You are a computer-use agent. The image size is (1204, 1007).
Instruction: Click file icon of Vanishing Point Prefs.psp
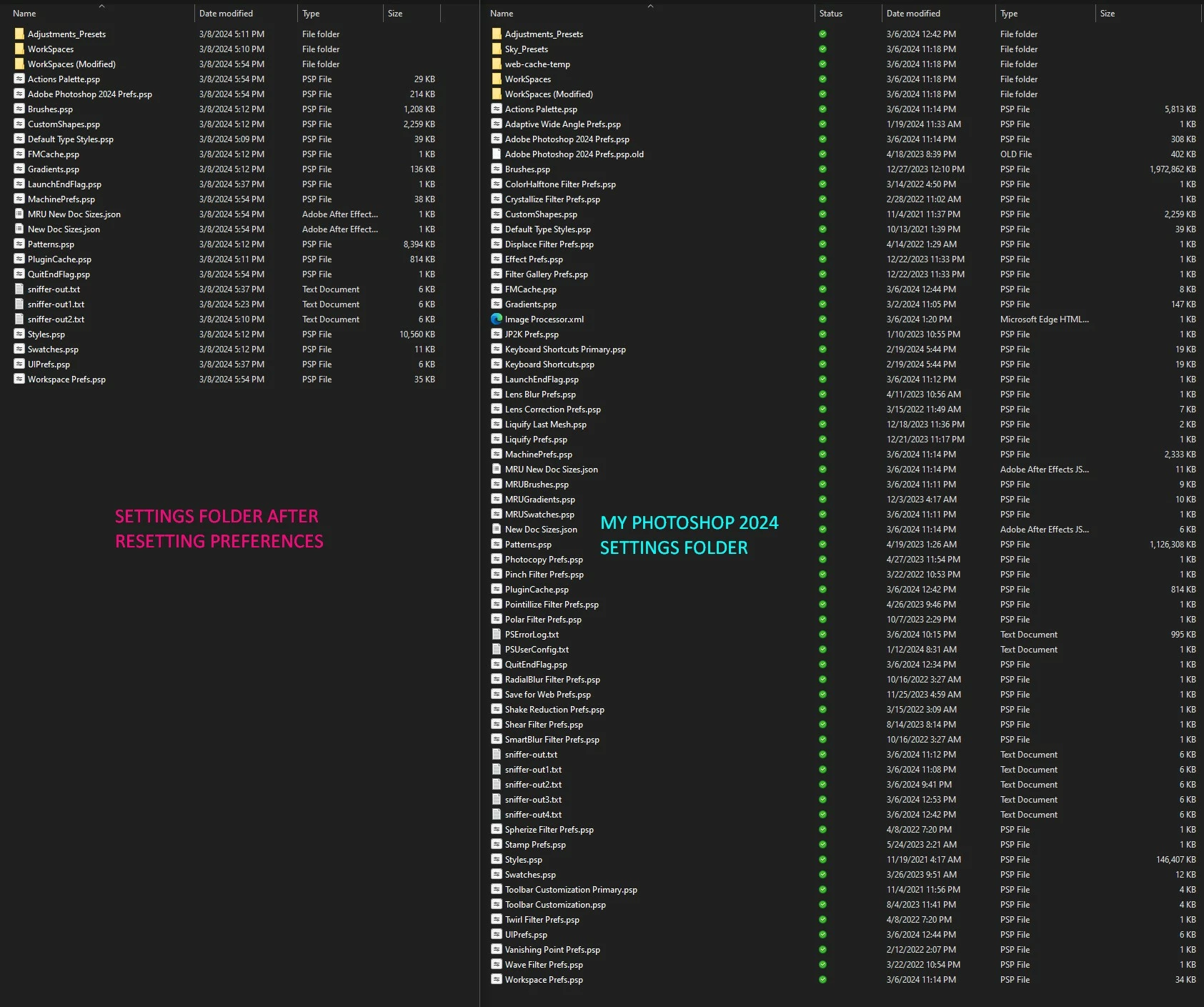point(497,950)
